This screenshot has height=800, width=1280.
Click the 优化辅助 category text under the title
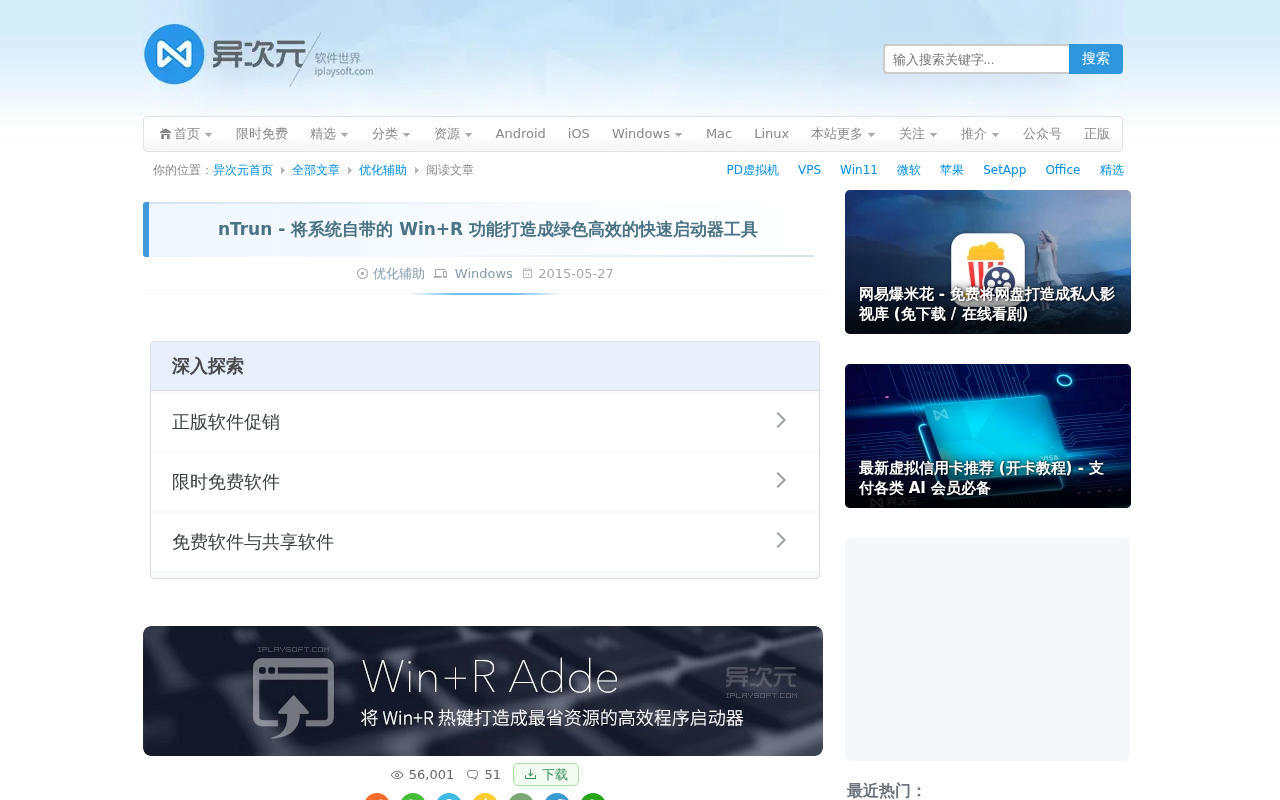click(x=399, y=274)
